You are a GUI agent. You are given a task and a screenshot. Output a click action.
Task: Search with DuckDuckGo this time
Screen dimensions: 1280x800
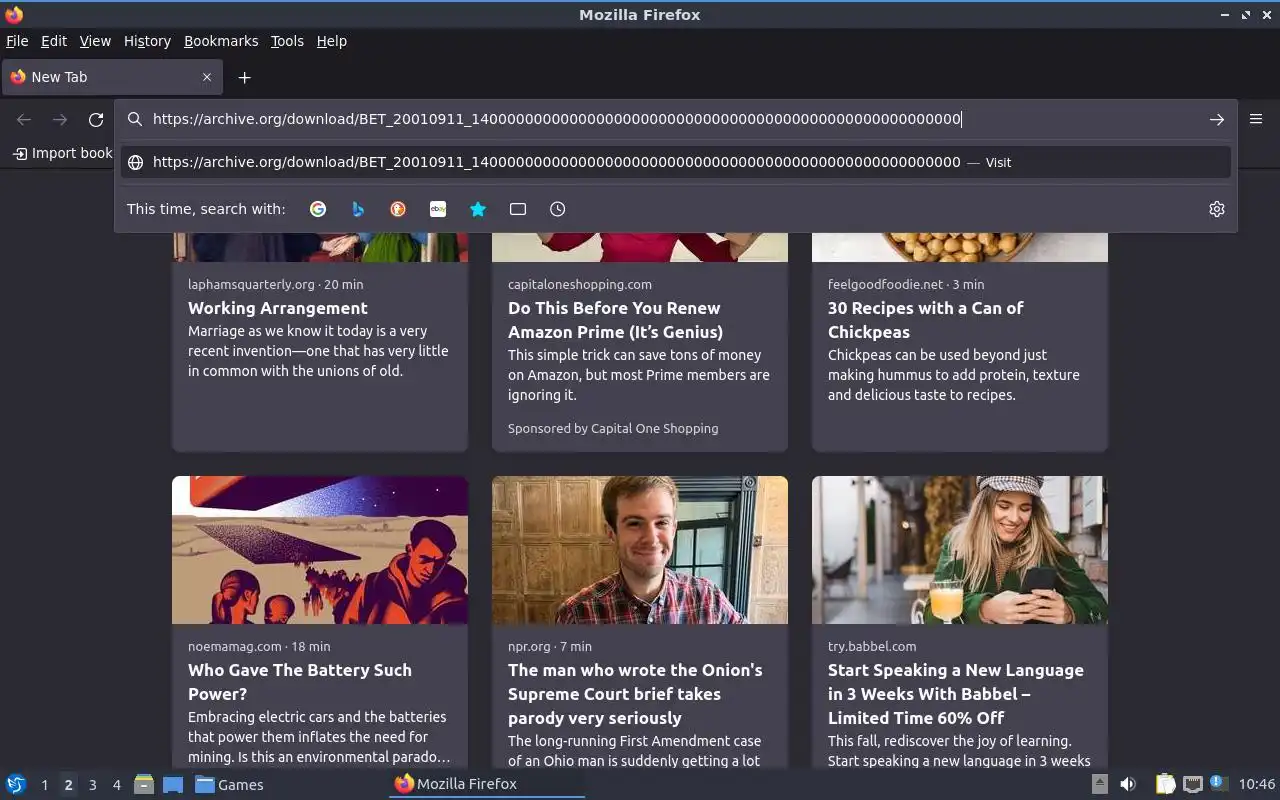tap(398, 209)
